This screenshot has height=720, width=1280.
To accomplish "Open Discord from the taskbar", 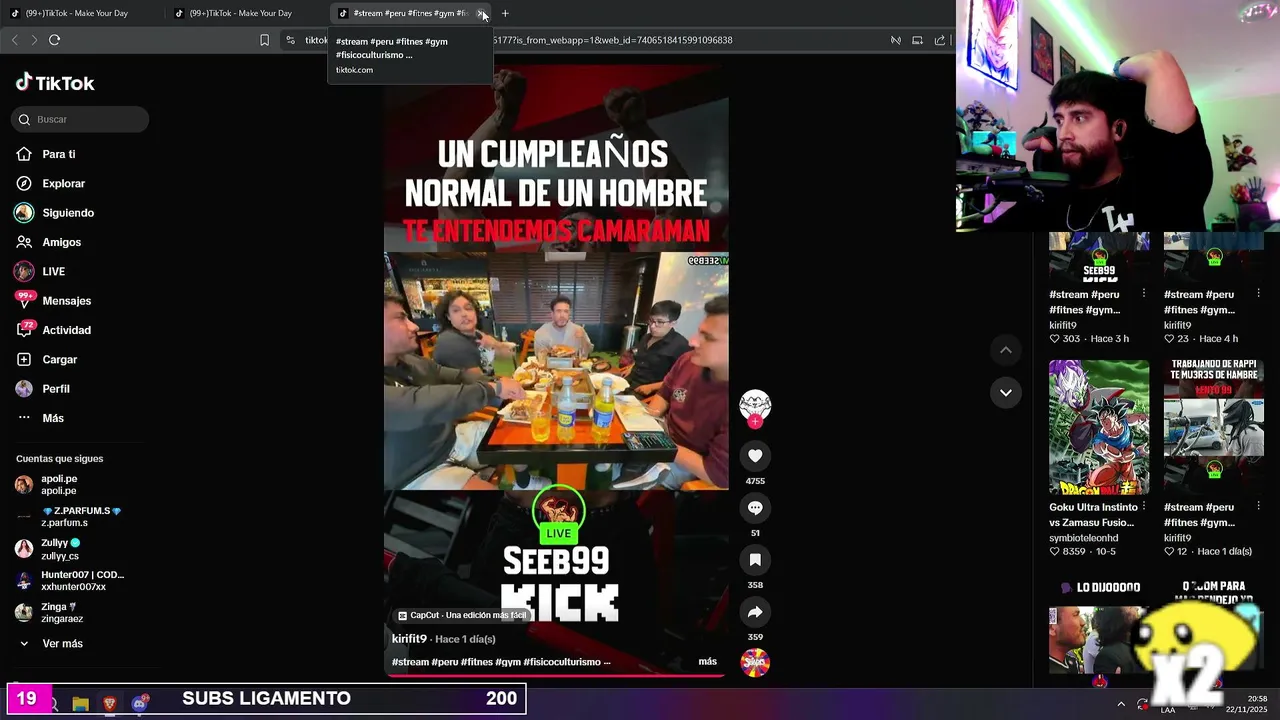I will (x=140, y=704).
